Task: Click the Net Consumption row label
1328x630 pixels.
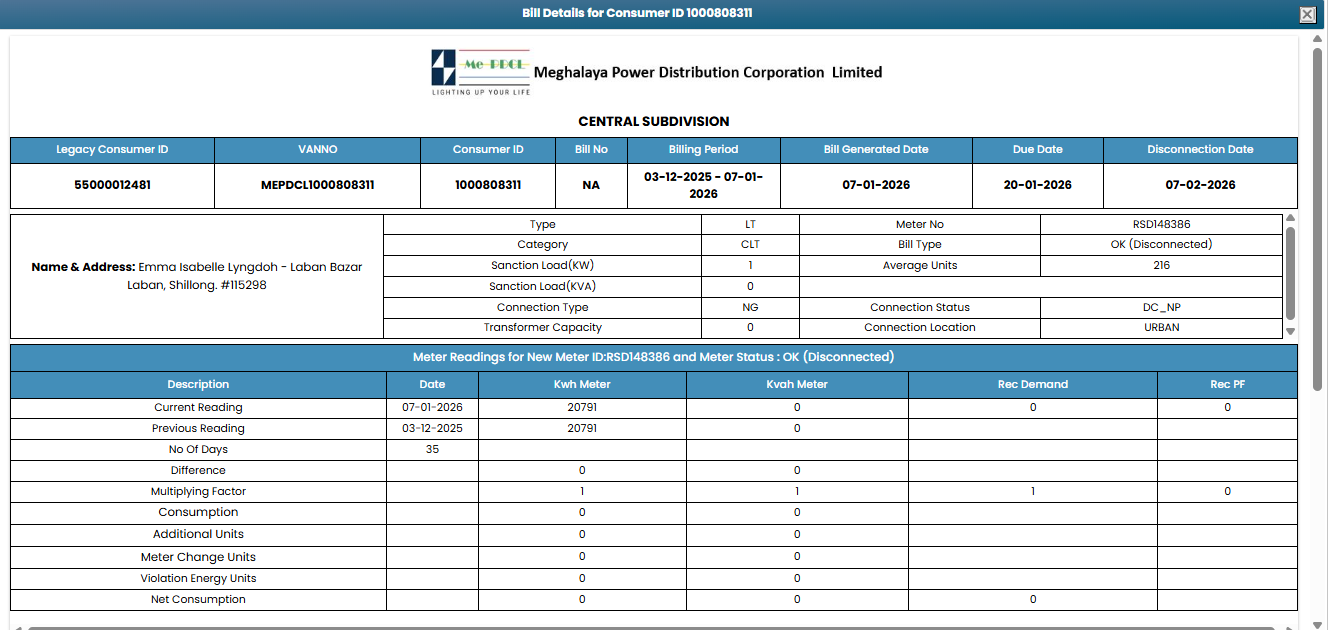Action: [198, 600]
